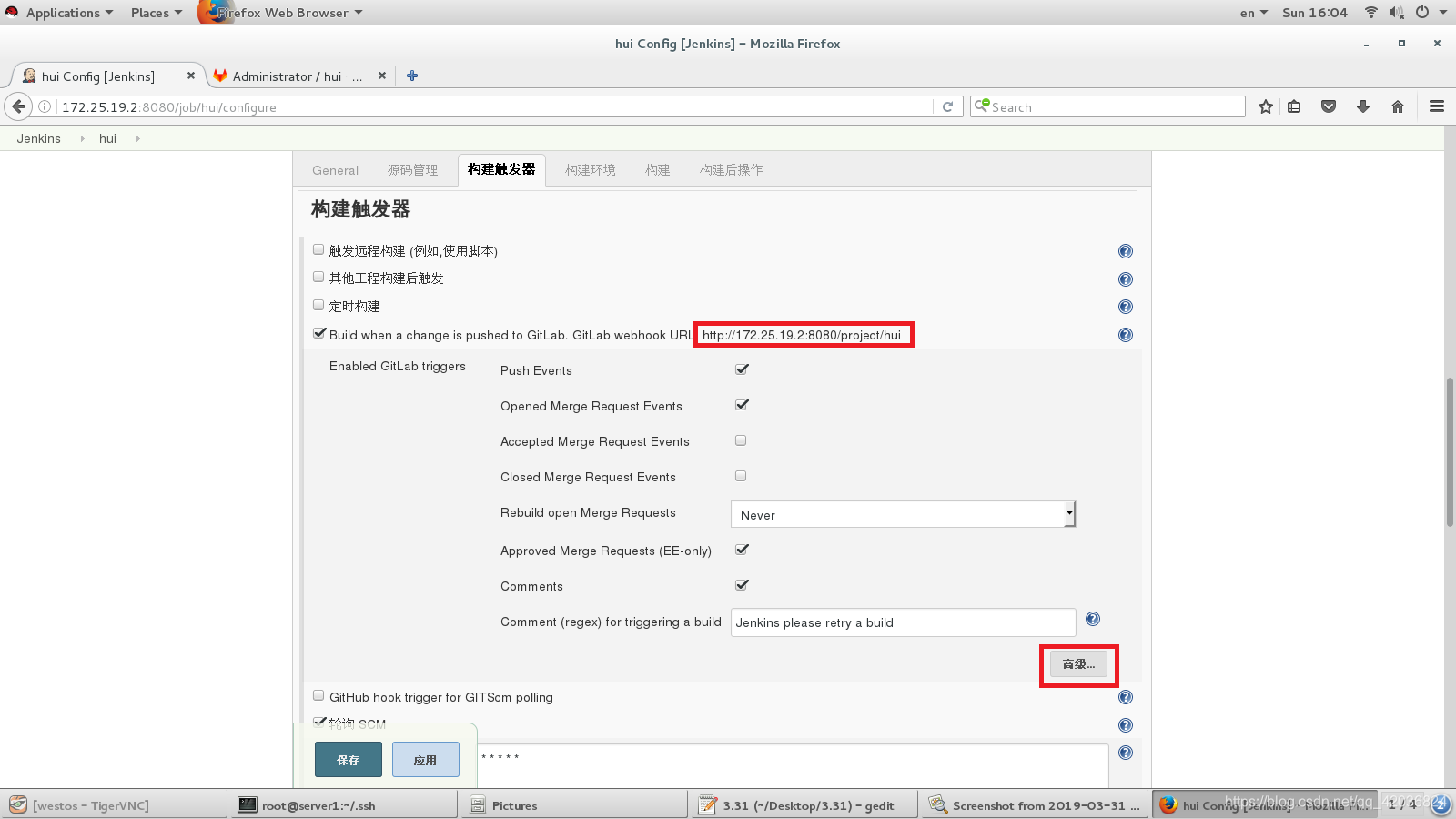Image resolution: width=1456 pixels, height=819 pixels.
Task: Open hui breadcrumb link
Action: coord(107,138)
